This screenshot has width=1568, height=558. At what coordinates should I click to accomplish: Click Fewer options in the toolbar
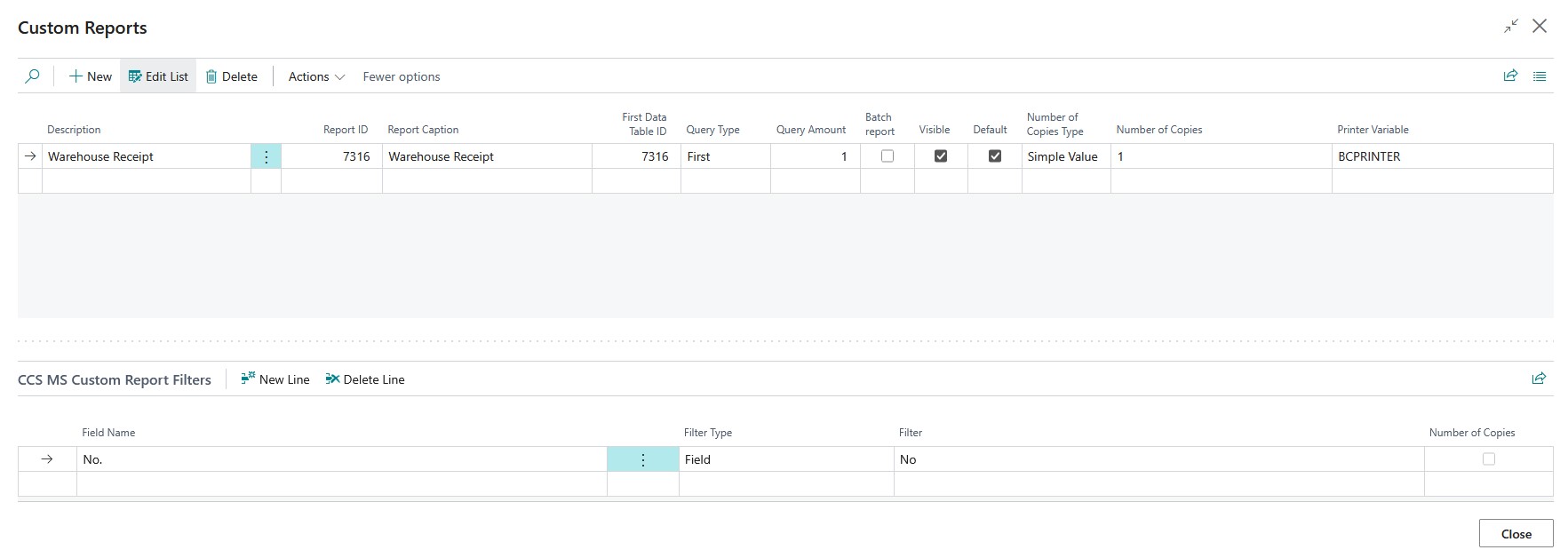pos(402,76)
